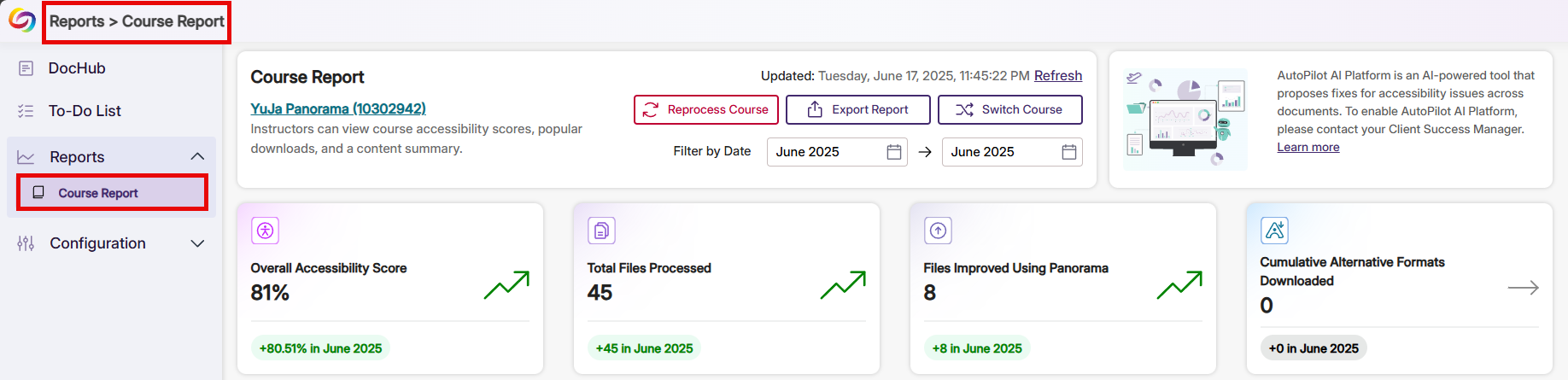Open the end date calendar icon
This screenshot has width=1568, height=380.
[1068, 152]
